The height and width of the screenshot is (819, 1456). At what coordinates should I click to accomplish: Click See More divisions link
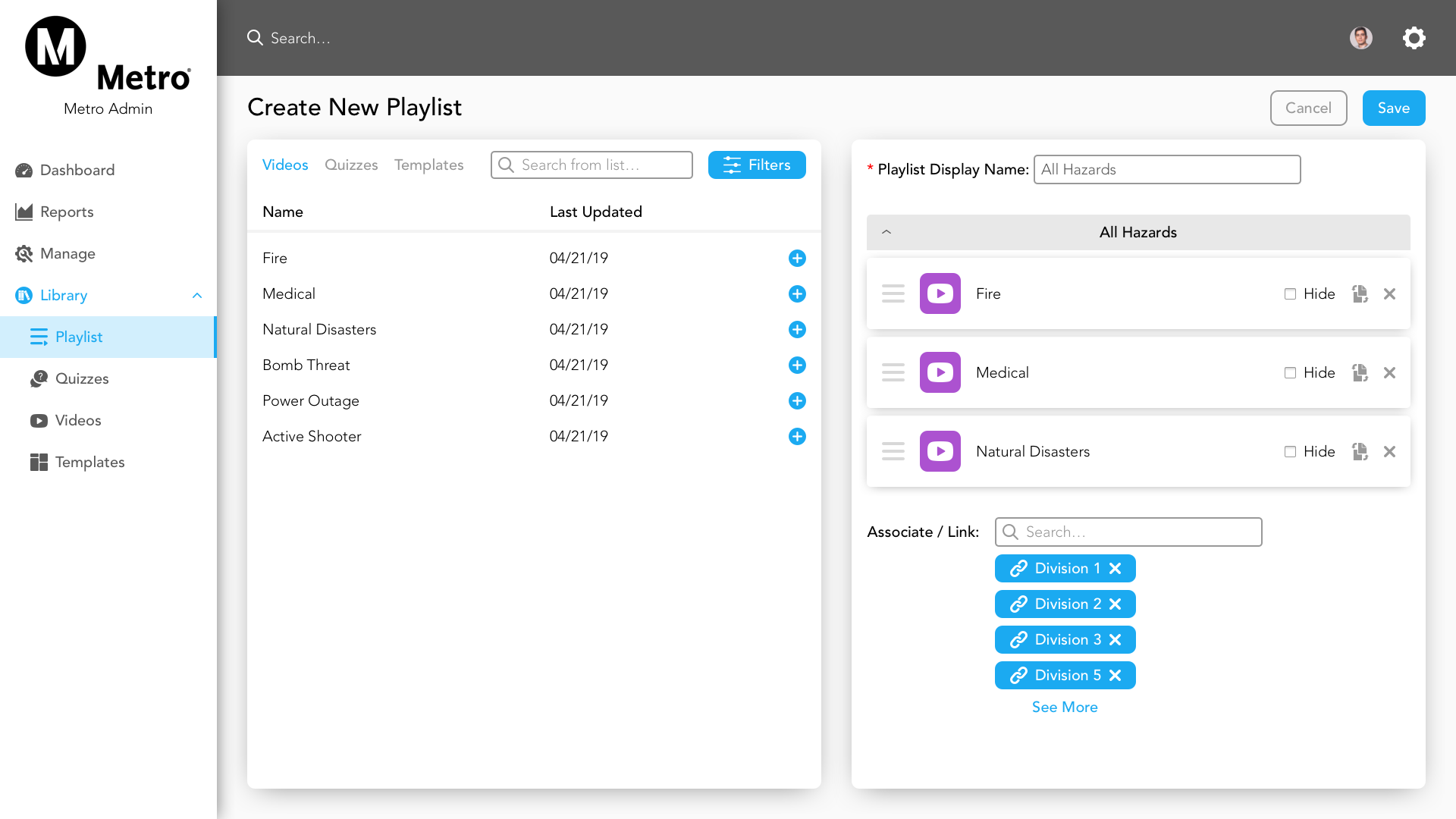(x=1065, y=707)
